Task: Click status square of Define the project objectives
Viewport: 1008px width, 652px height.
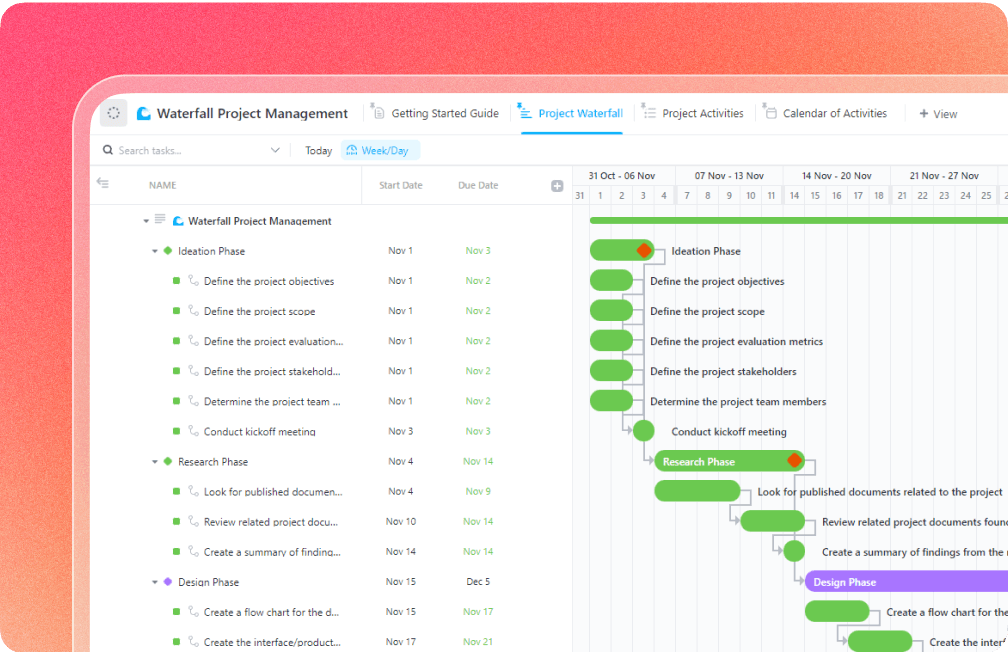Action: tap(176, 280)
